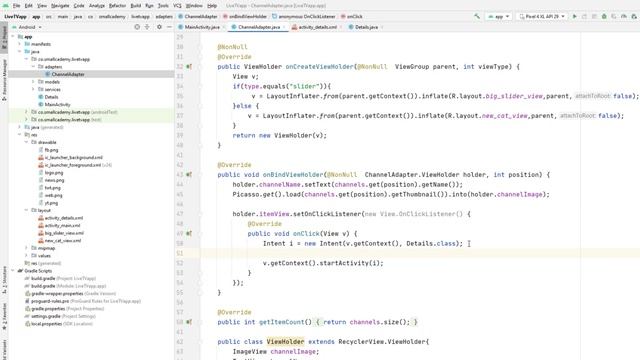Viewport: 640px width, 360px height.
Task: Open the Project side tool tab
Action: (4, 37)
